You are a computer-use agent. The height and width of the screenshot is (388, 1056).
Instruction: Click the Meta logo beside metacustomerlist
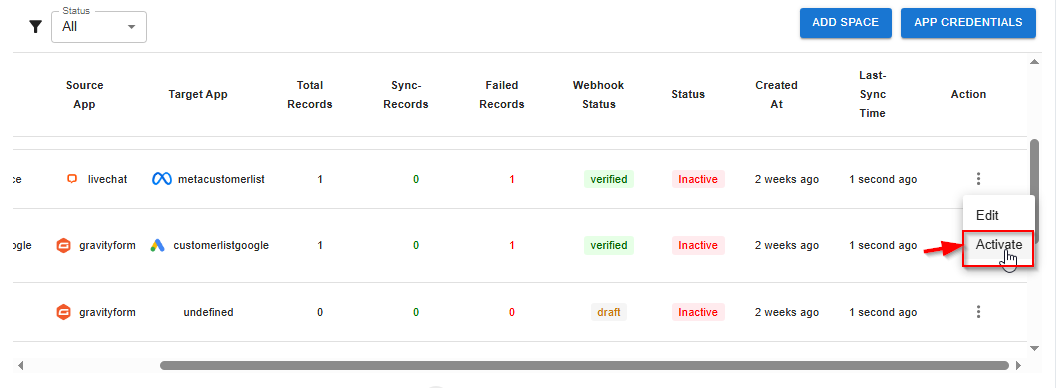pos(162,179)
